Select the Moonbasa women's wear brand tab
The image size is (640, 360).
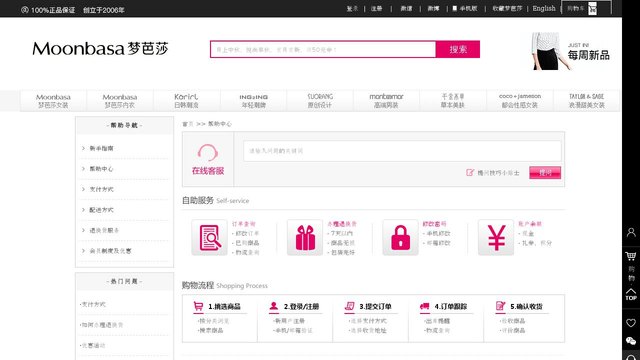pyautogui.click(x=53, y=101)
